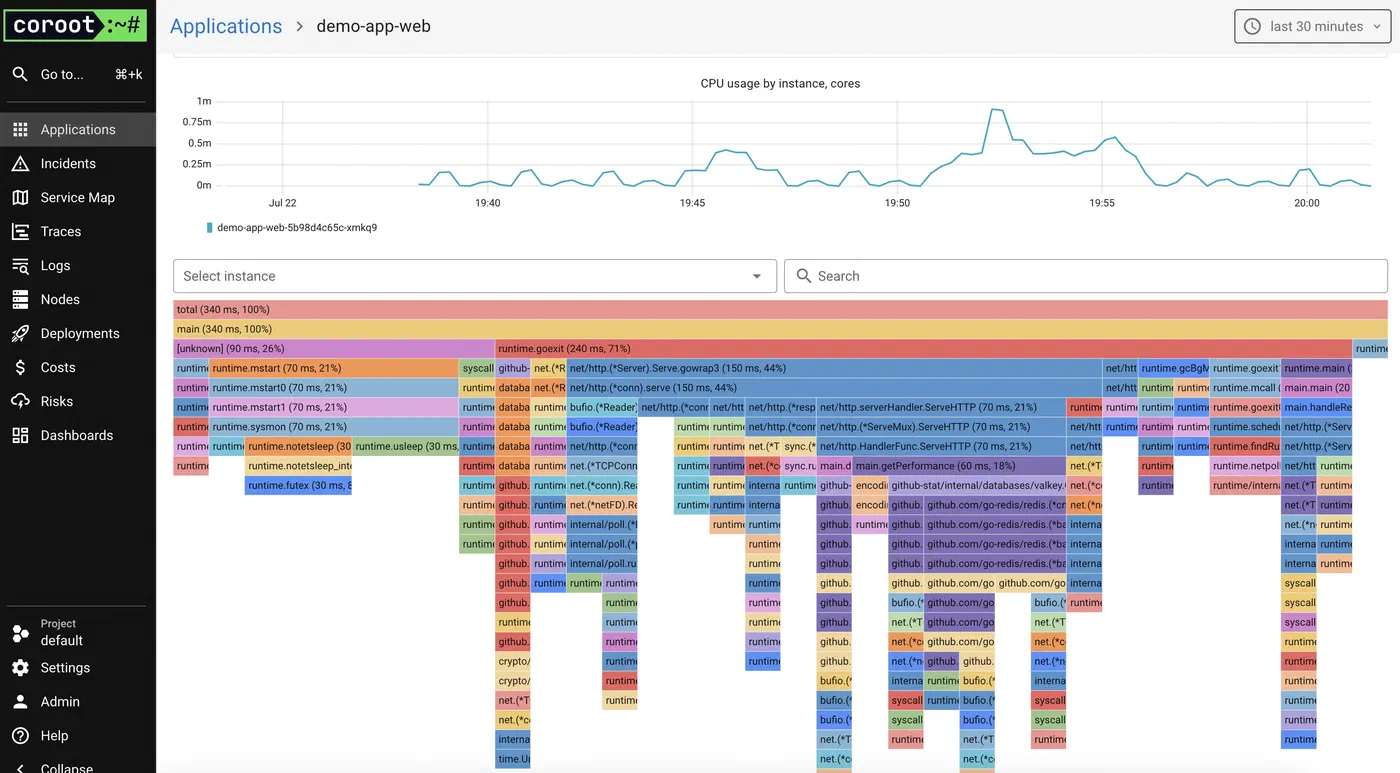The width and height of the screenshot is (1400, 773).
Task: Click the magnifier icon in flamegraph search
Action: tap(803, 276)
